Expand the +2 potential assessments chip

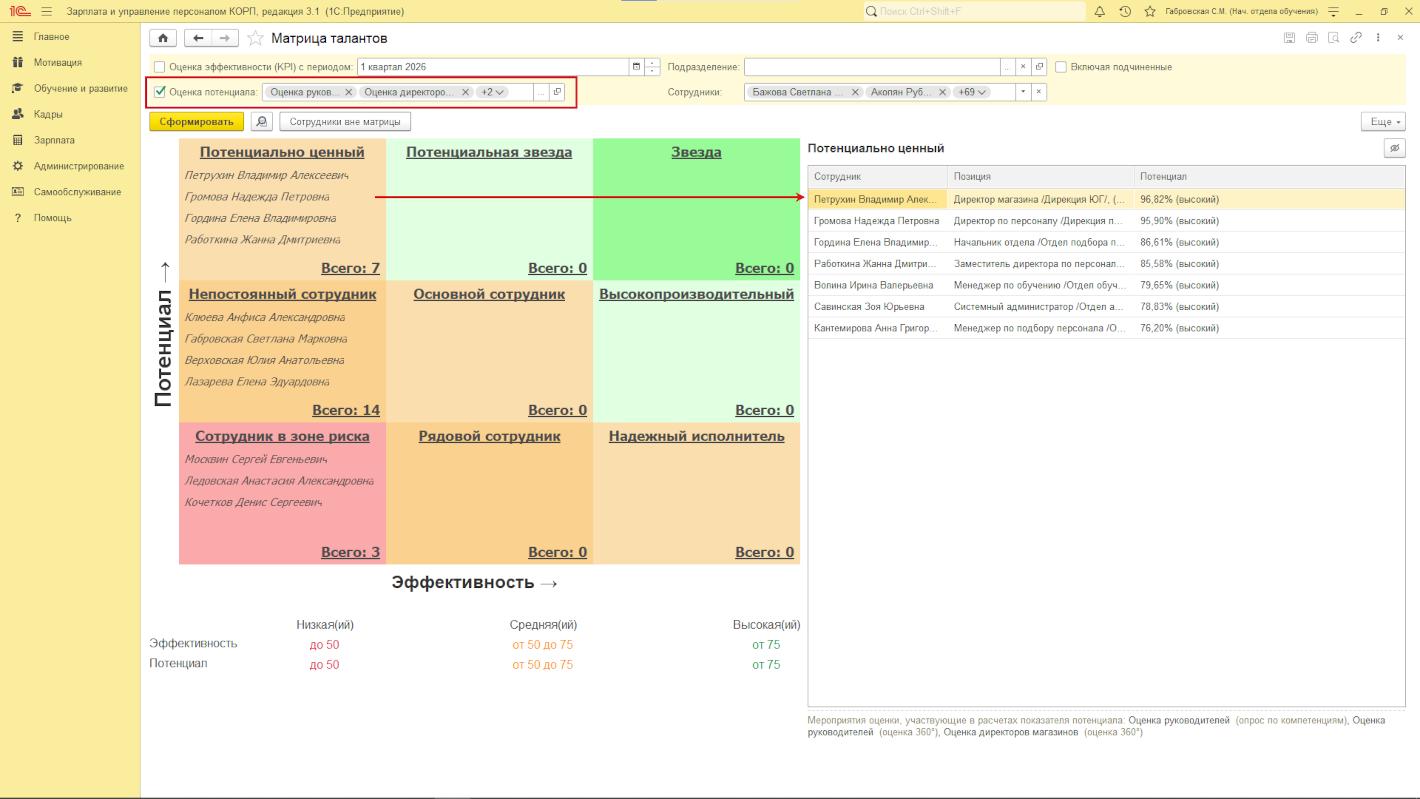[492, 92]
